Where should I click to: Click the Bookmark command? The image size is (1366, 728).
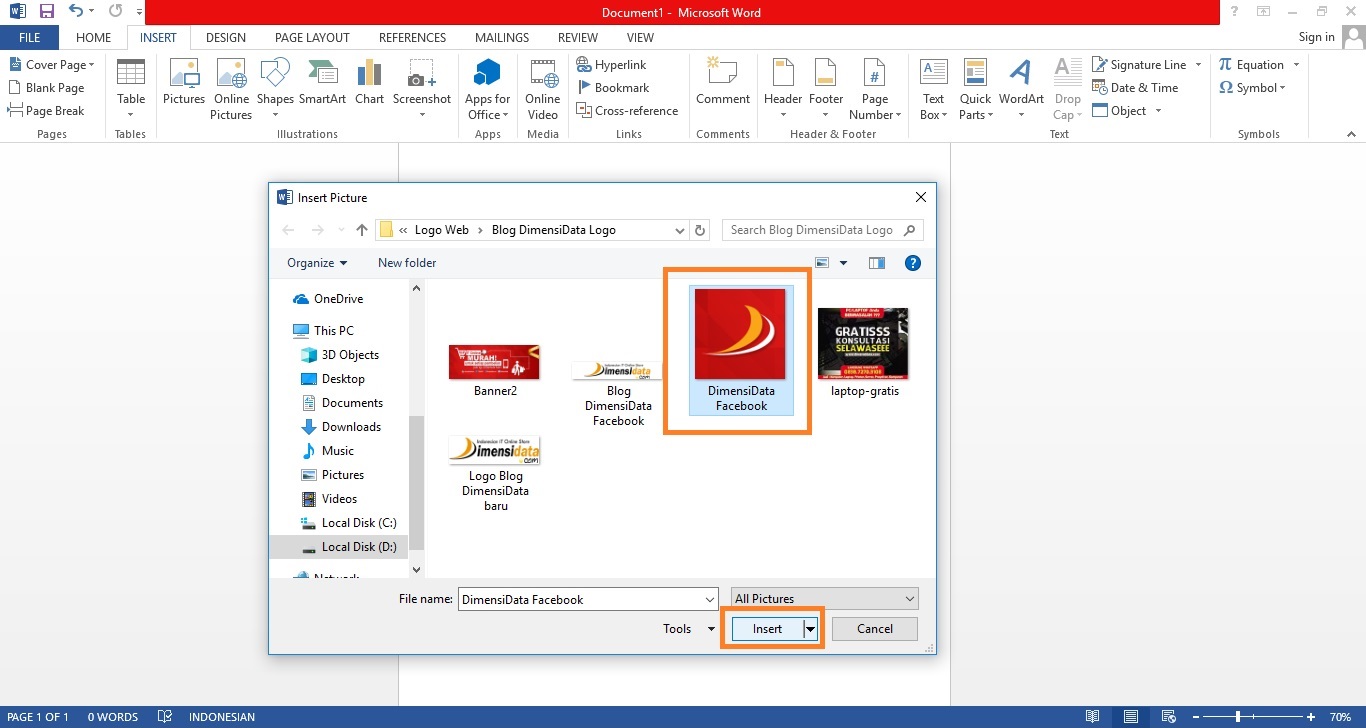(x=613, y=88)
